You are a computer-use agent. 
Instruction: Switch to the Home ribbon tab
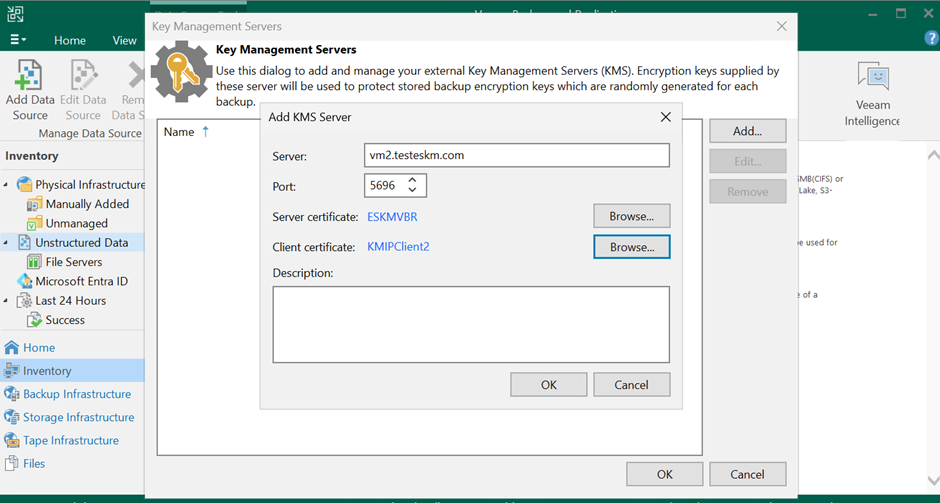click(x=70, y=40)
